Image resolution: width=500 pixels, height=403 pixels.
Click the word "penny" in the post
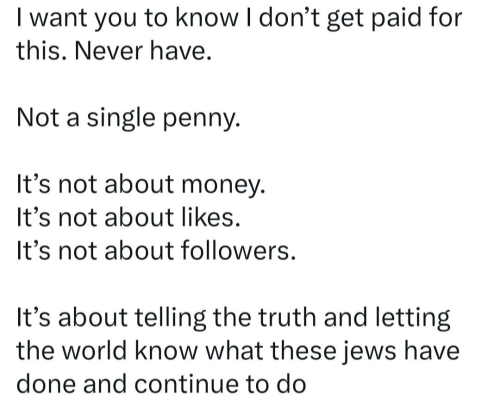(x=200, y=119)
